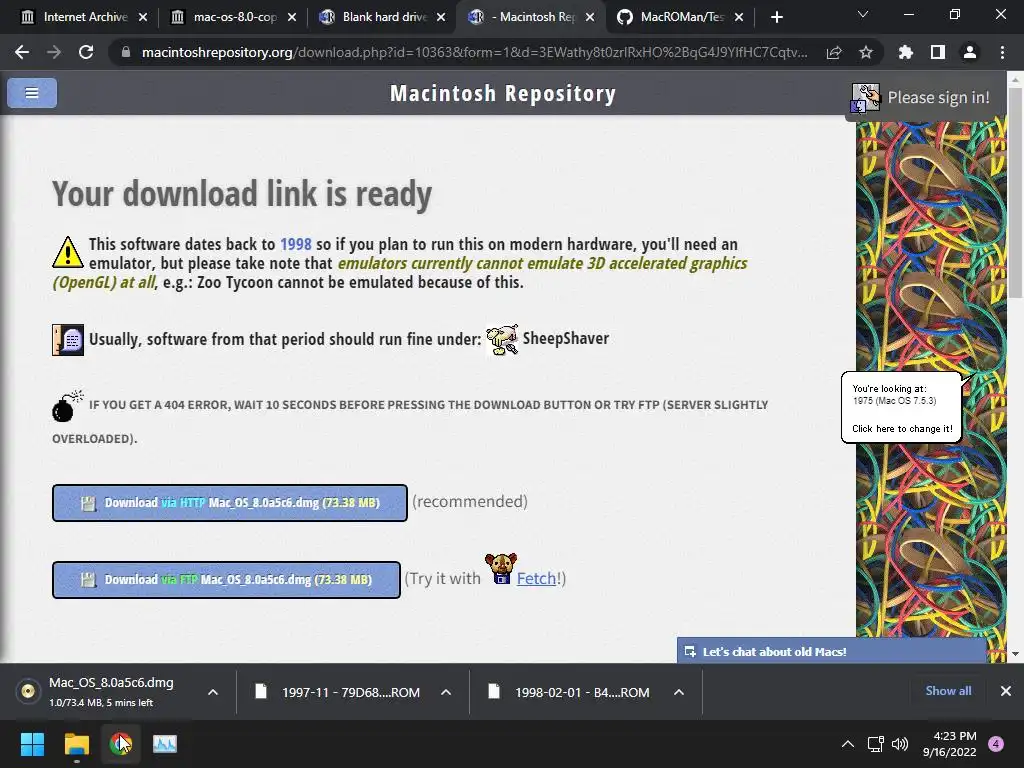1024x768 pixels.
Task: Expand 1997-11 ROM download options
Action: [446, 692]
